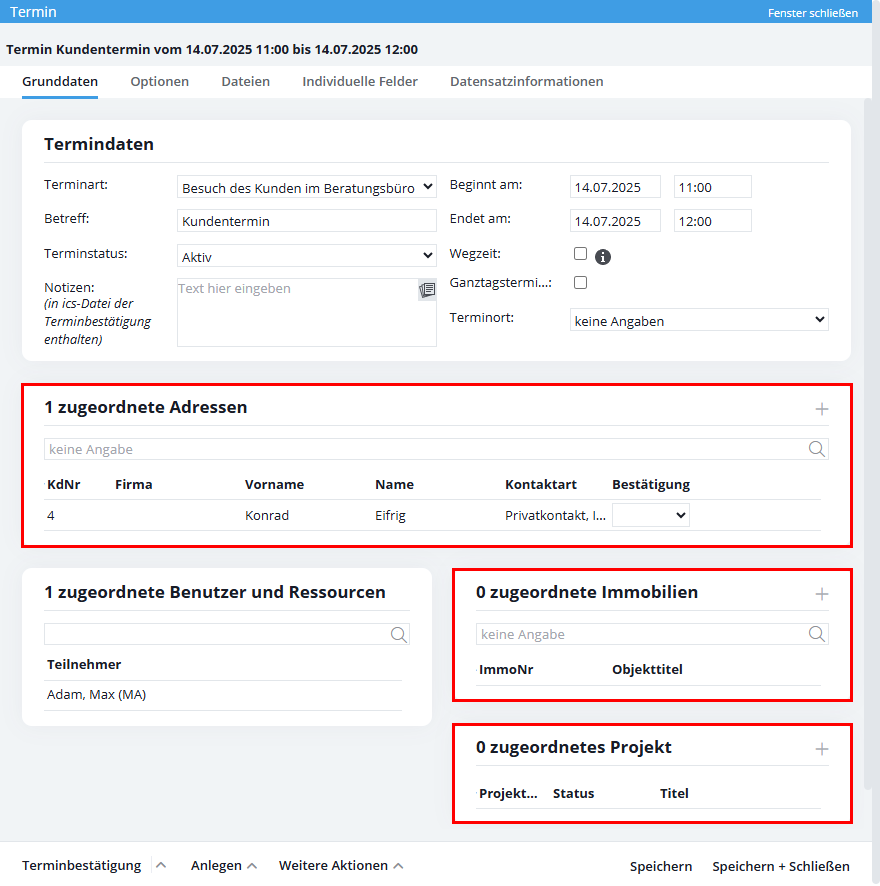Expand the Weitere Aktionen menu
This screenshot has width=880, height=886.
click(340, 866)
